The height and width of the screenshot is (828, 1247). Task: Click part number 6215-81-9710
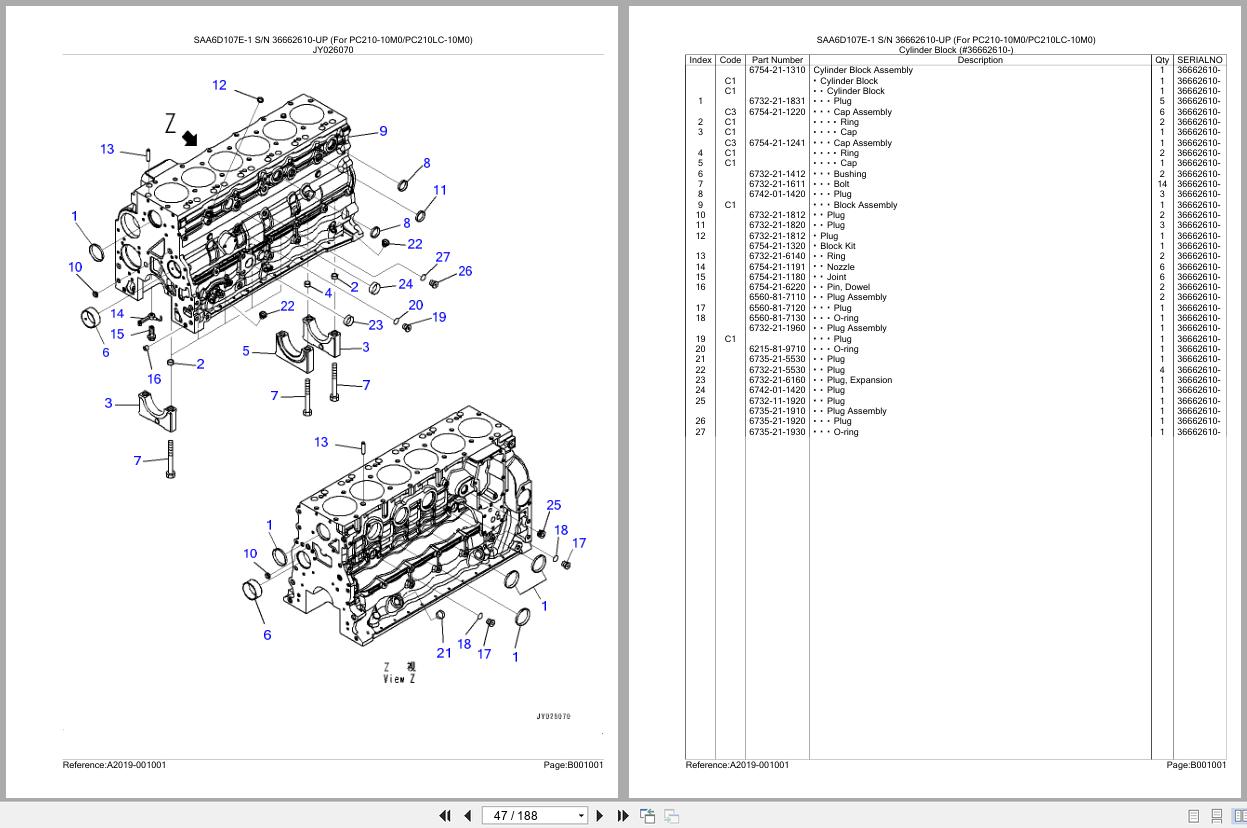click(x=777, y=349)
